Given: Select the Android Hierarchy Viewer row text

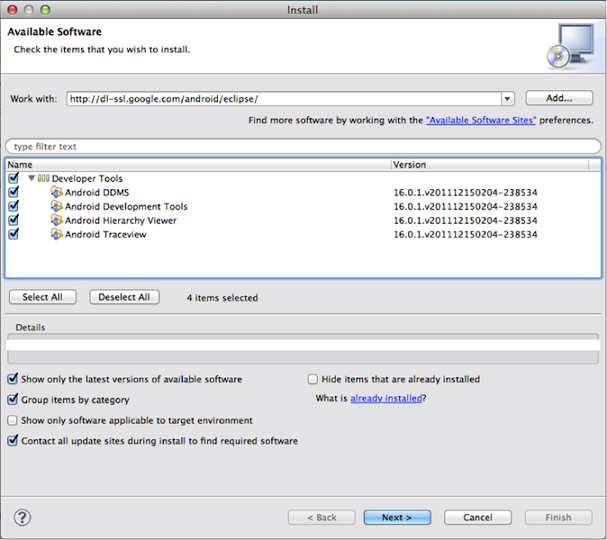Looking at the screenshot, I should (121, 220).
